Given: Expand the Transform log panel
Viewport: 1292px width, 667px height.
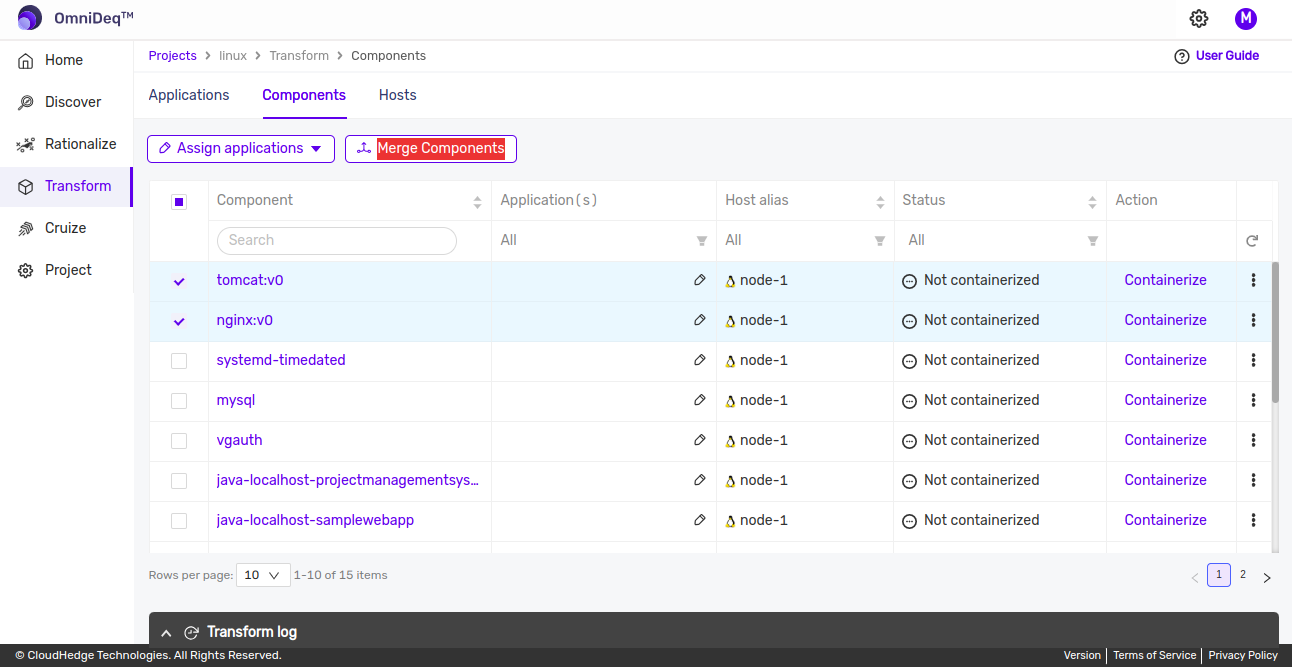Looking at the screenshot, I should 166,632.
